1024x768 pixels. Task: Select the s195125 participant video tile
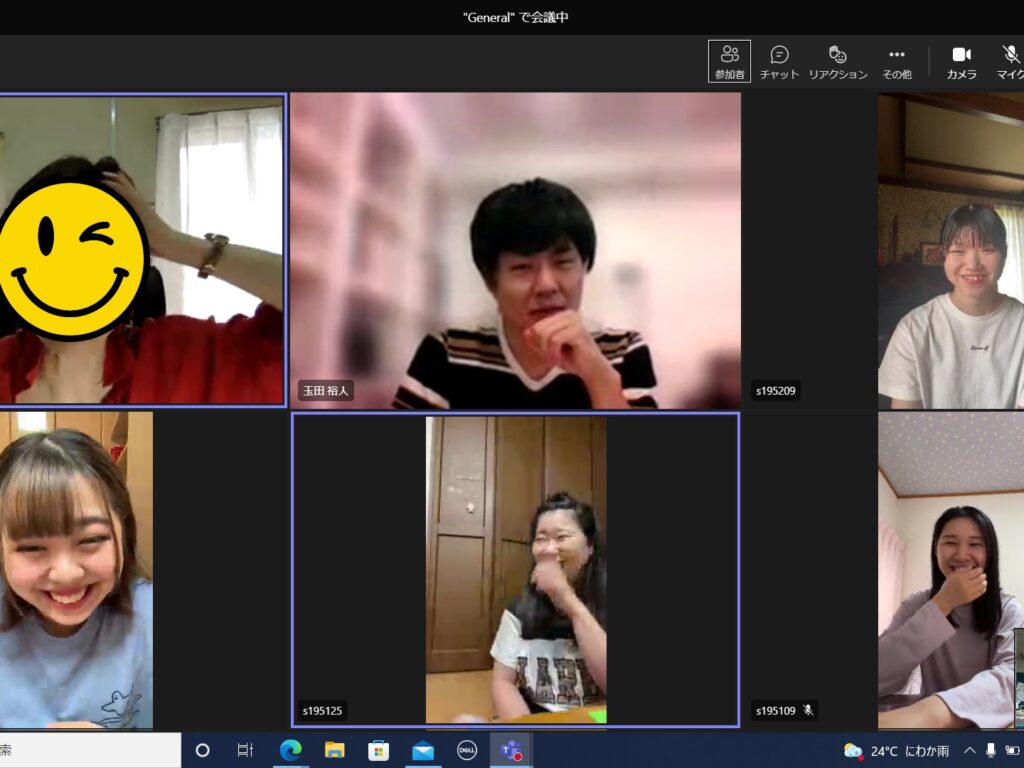515,570
